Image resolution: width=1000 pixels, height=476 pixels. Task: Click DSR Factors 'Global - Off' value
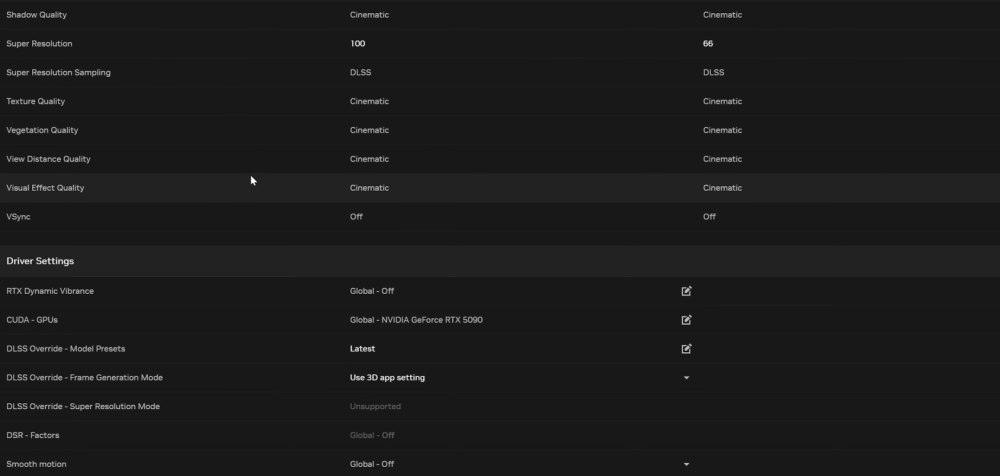click(x=372, y=435)
